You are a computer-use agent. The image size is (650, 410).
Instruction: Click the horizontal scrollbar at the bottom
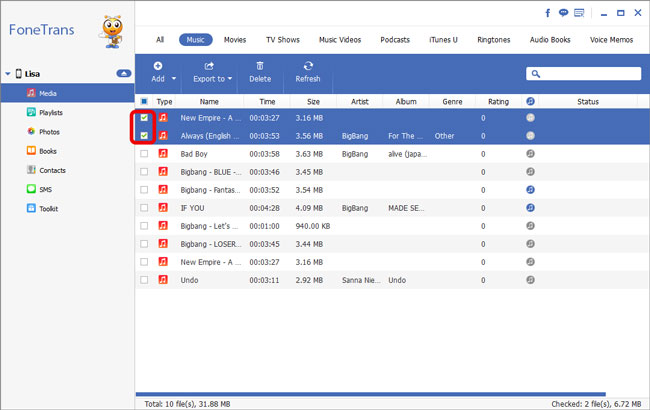(x=371, y=394)
